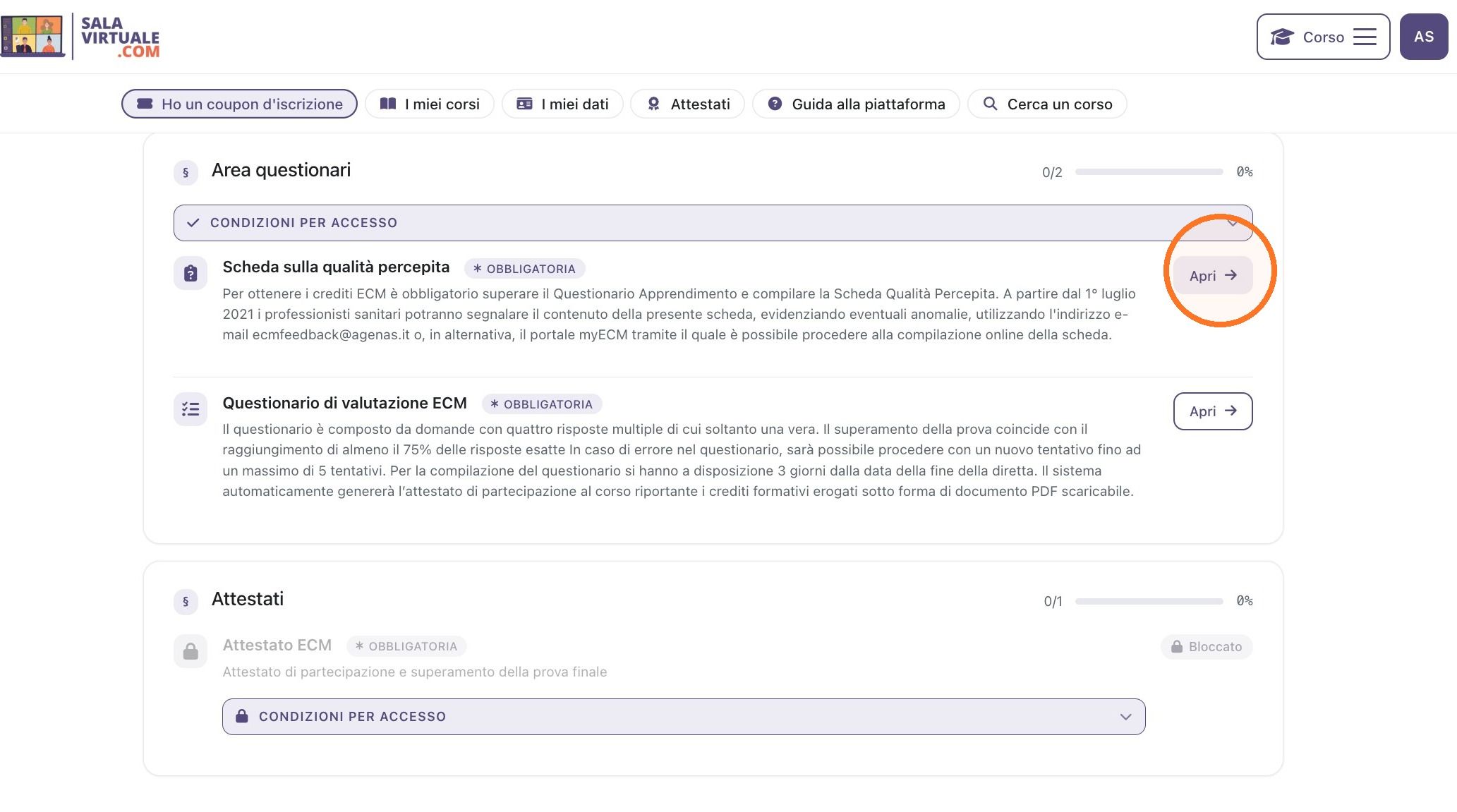
Task: Click the Obbligatoria badge on Questionario ECM
Action: 542,404
